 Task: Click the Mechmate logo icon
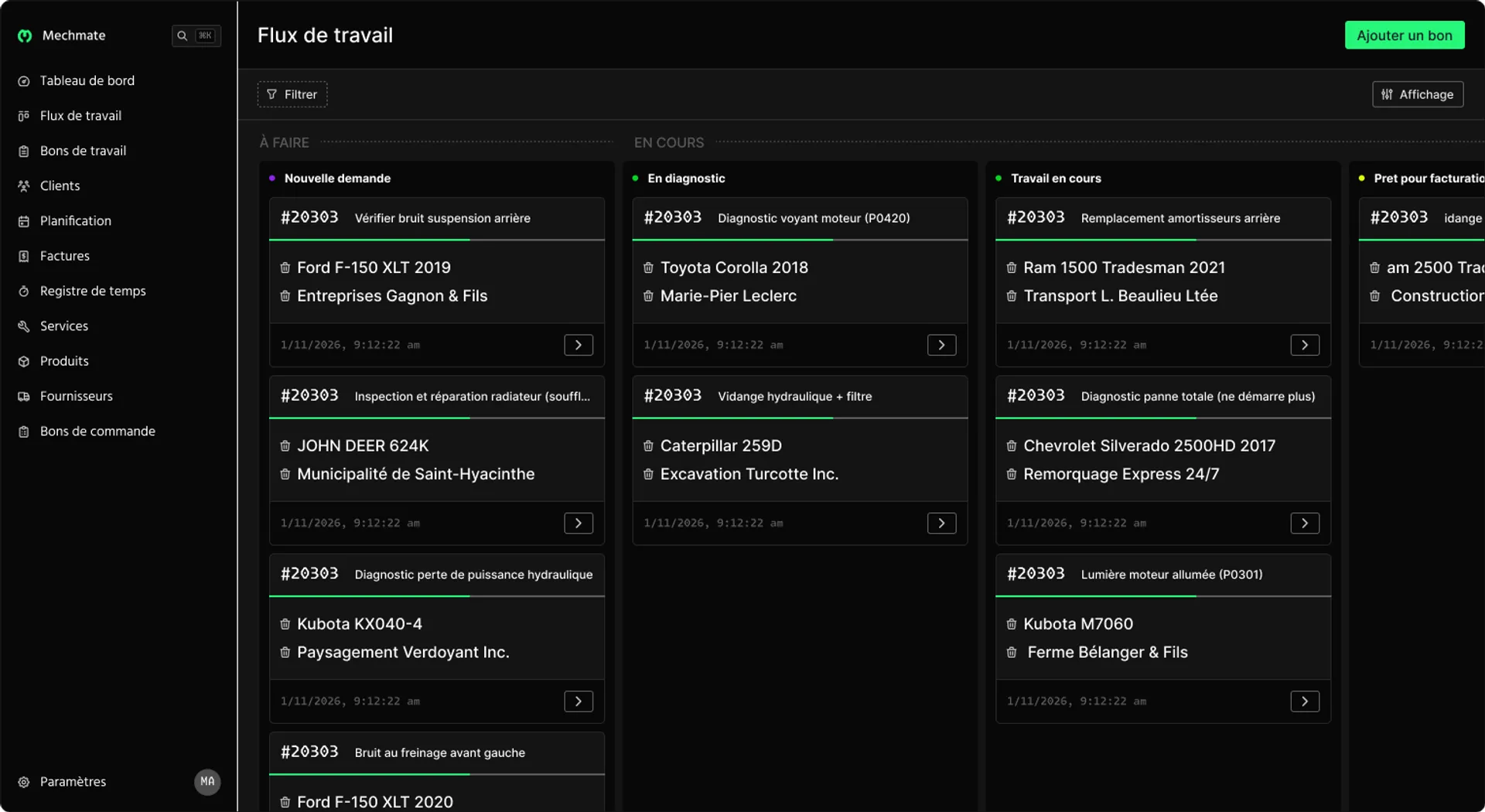(x=25, y=36)
